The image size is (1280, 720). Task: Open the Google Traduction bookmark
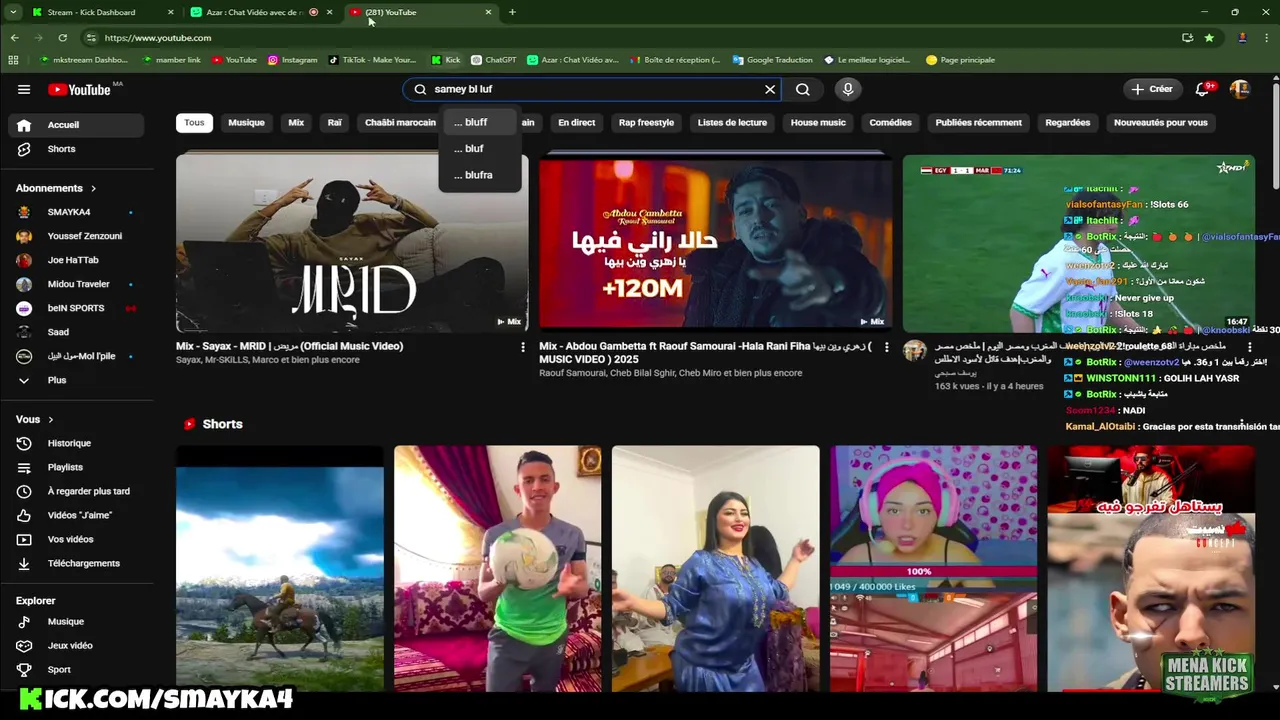coord(773,60)
